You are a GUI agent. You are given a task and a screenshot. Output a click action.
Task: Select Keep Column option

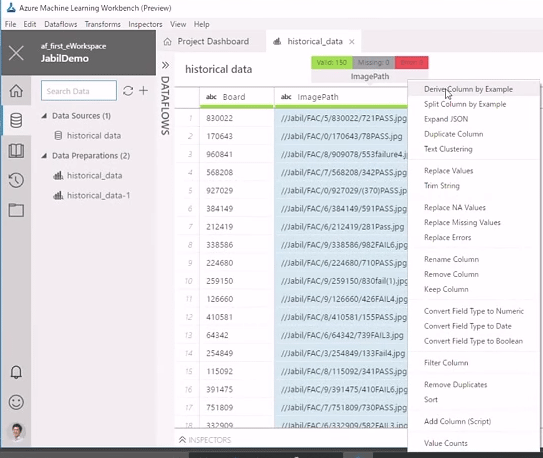pos(446,289)
